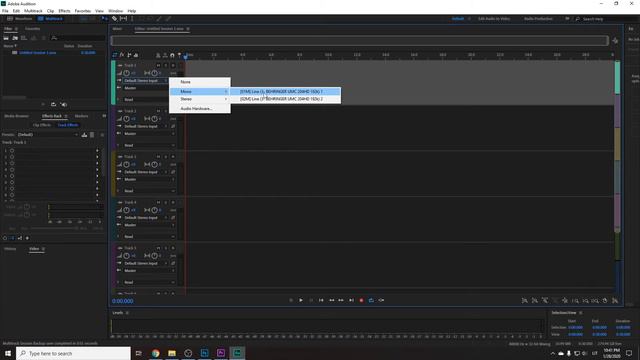640x360 pixels.
Task: Adjust Track 2 volume knob
Action: click(x=127, y=119)
